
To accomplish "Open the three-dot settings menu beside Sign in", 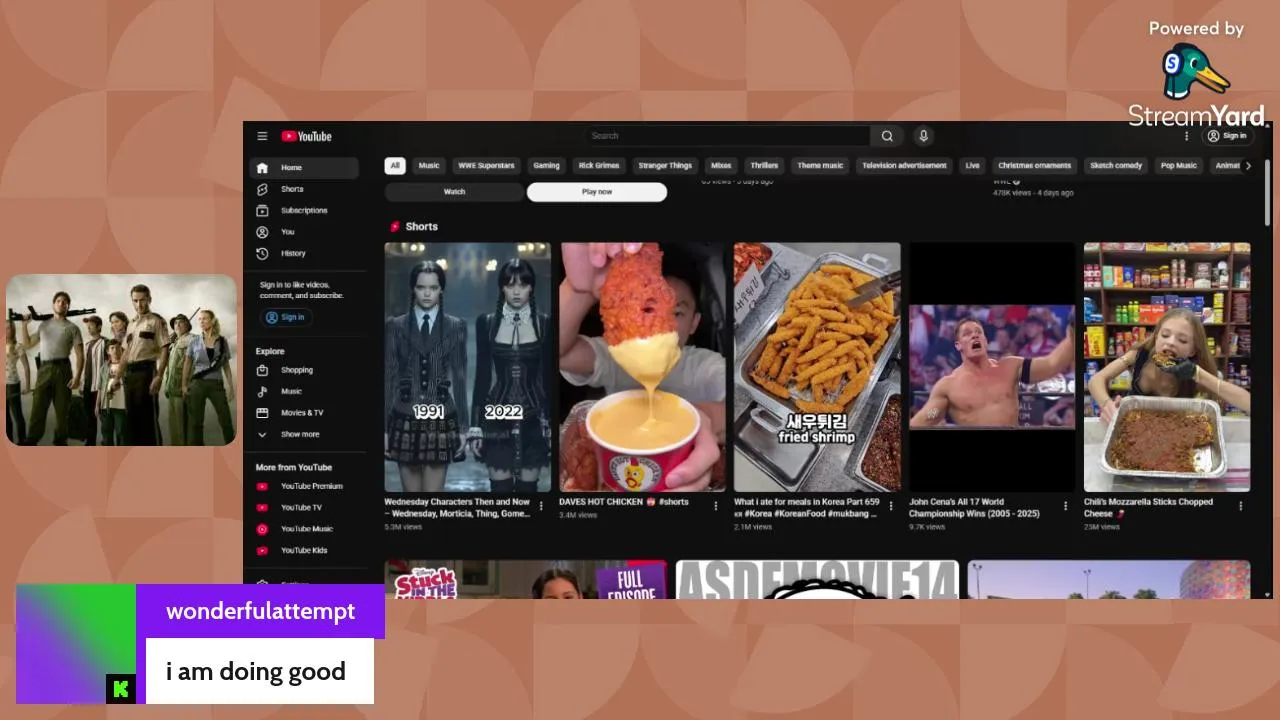I will point(1187,136).
